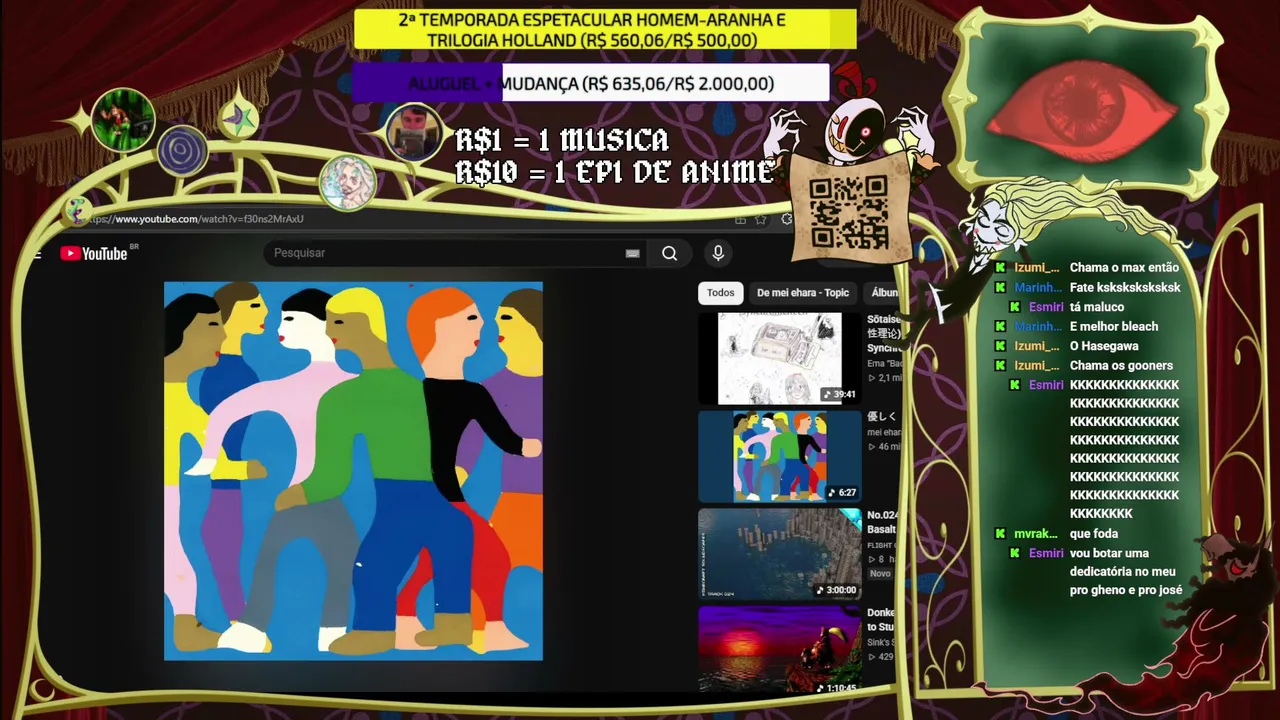Click the yellow Homem-Aranha donation goal bar
1280x720 pixels.
pos(605,30)
